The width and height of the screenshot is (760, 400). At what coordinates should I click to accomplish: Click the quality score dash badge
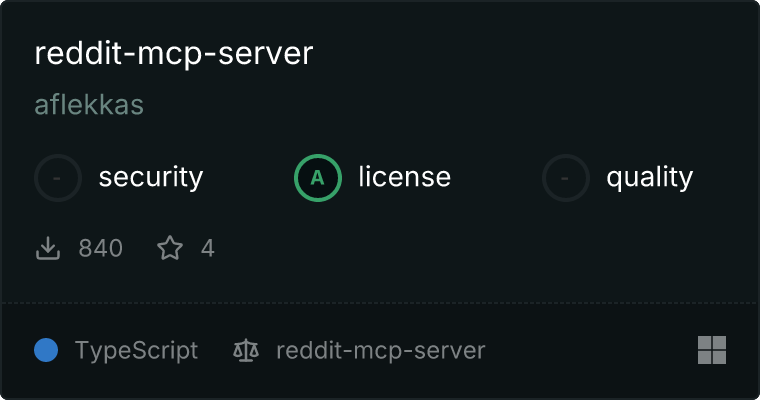pos(566,178)
